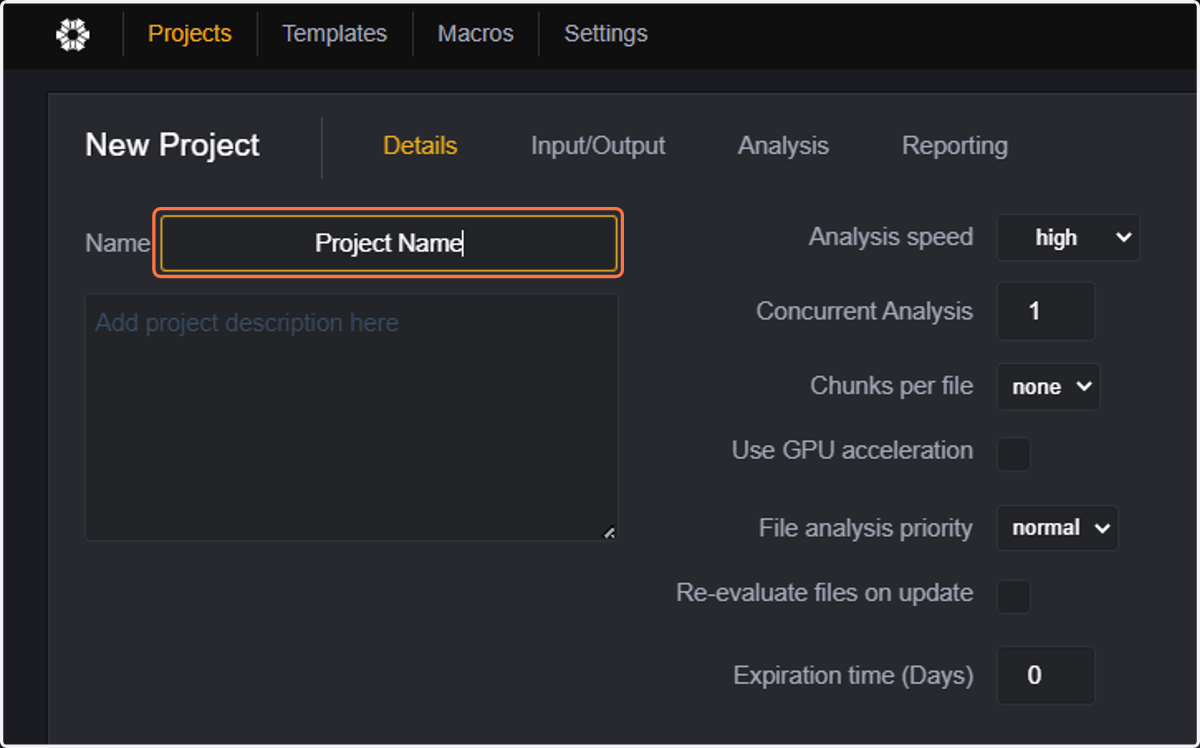Go to the Macros menu
Image resolution: width=1200 pixels, height=748 pixels.
[476, 34]
